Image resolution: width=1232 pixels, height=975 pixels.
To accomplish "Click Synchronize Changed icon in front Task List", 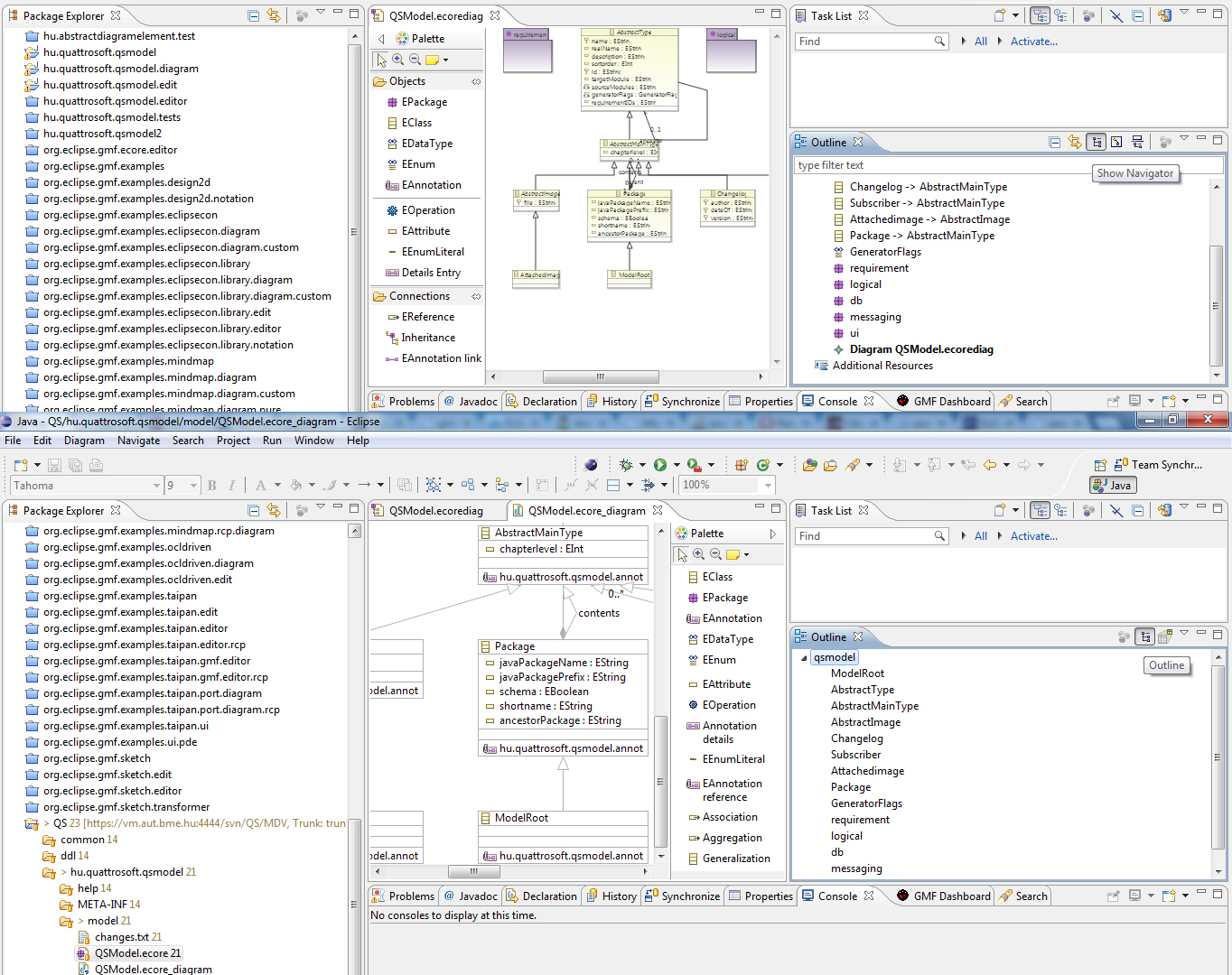I will point(1164,510).
